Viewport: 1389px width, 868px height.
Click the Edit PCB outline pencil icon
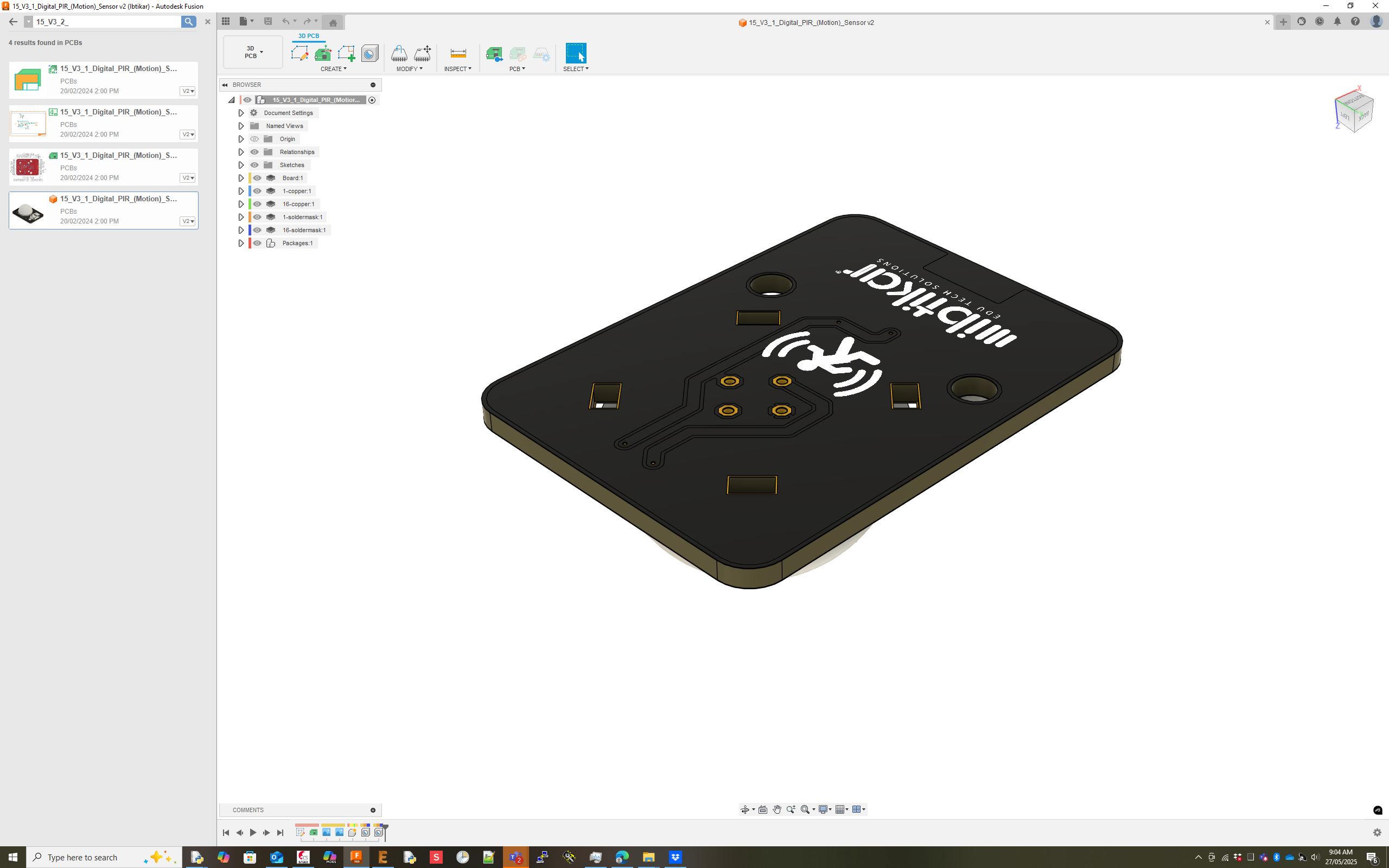(x=299, y=53)
